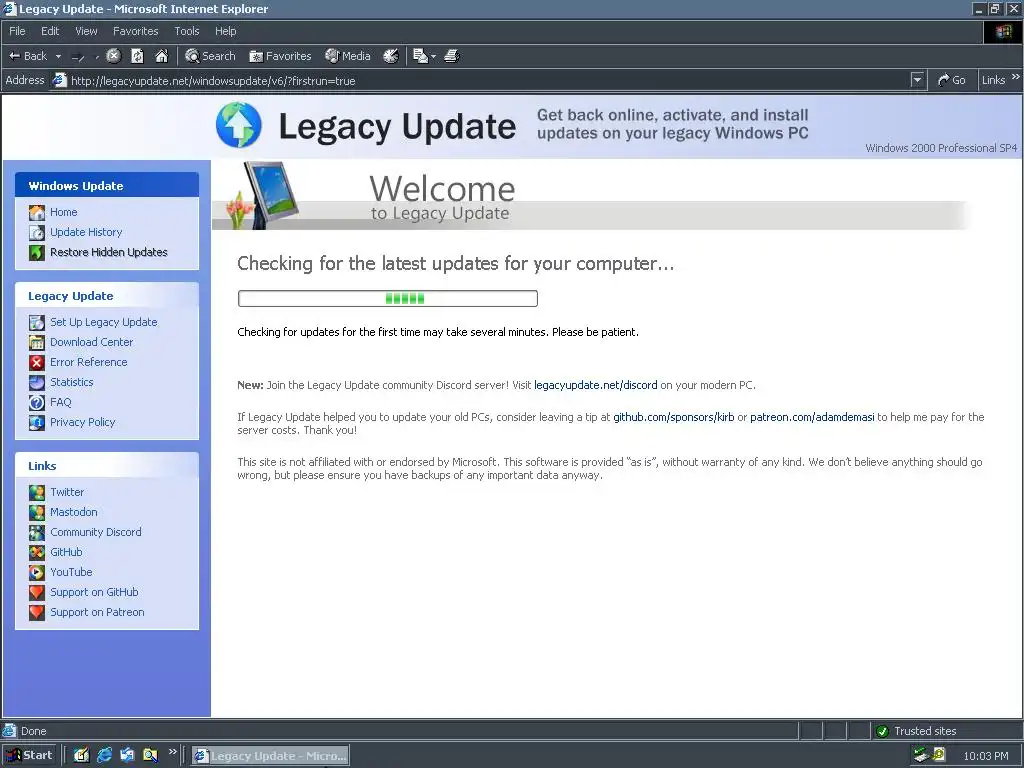The width and height of the screenshot is (1024, 768).
Task: Follow the patreon.com/adamdemasi link
Action: 812,417
